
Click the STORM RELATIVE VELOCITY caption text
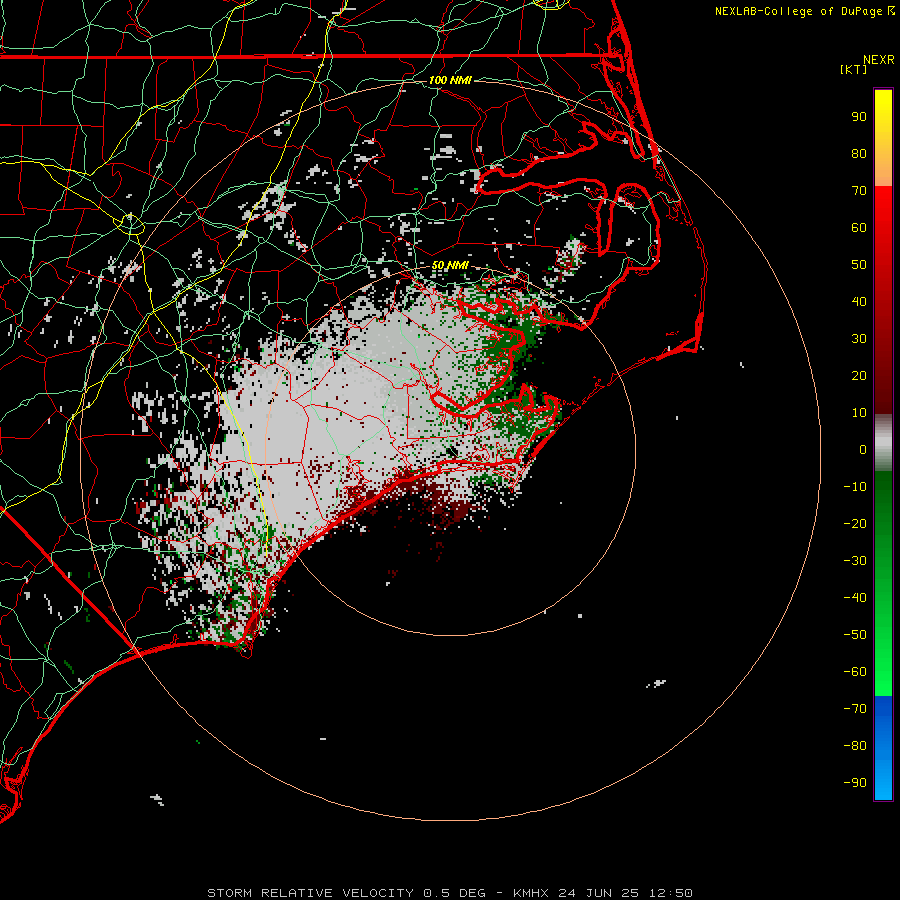[x=310, y=893]
